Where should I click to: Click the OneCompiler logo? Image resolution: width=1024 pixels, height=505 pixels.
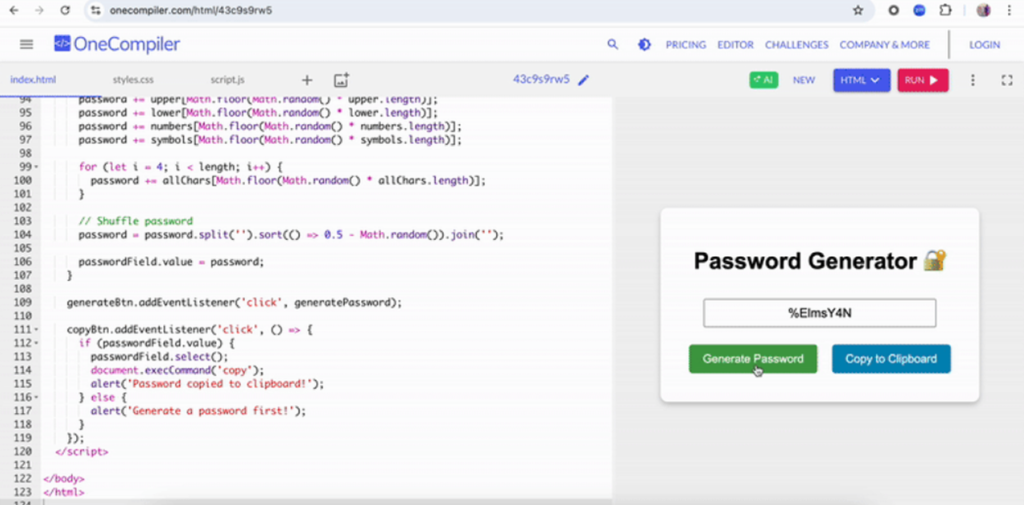click(x=117, y=44)
